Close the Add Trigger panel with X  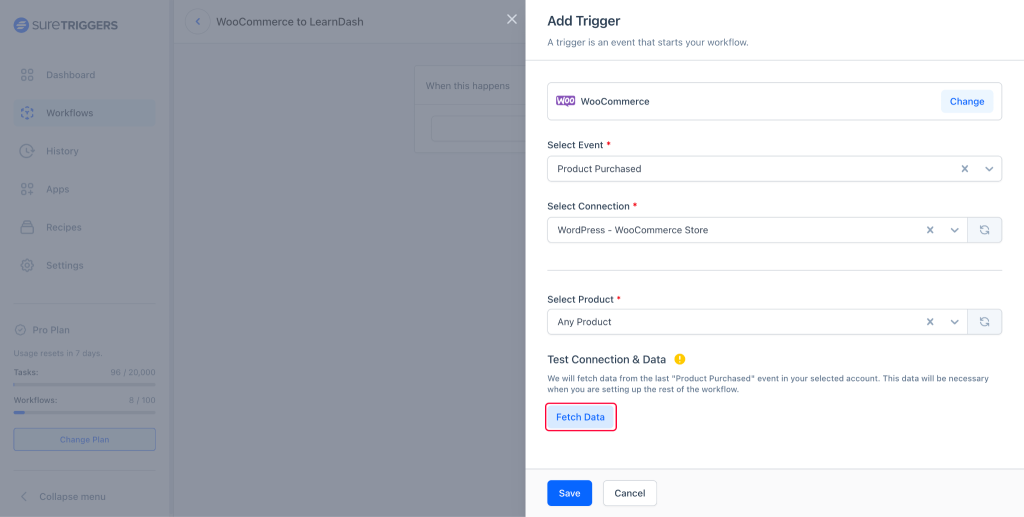[512, 19]
